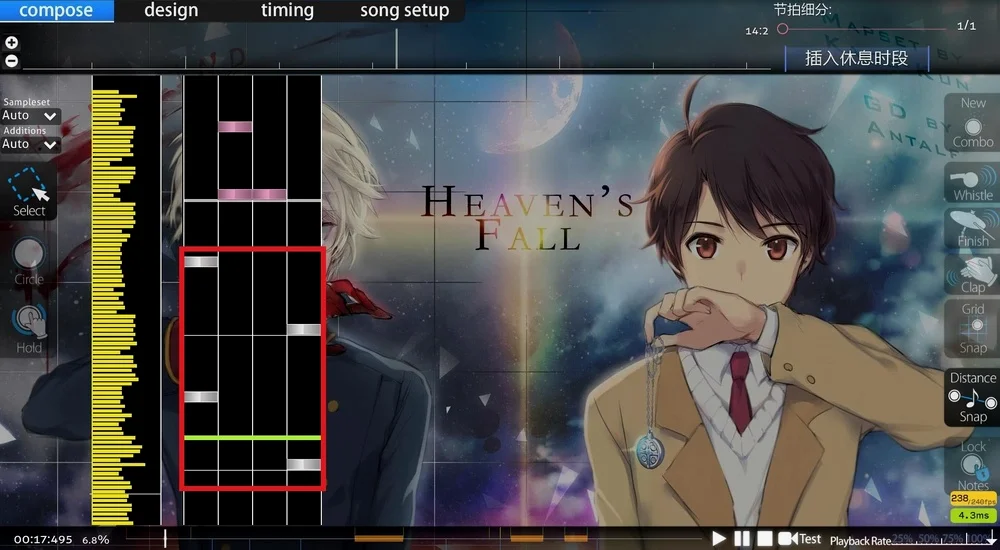
Task: Zoom in the timeline with plus icon
Action: point(11,43)
